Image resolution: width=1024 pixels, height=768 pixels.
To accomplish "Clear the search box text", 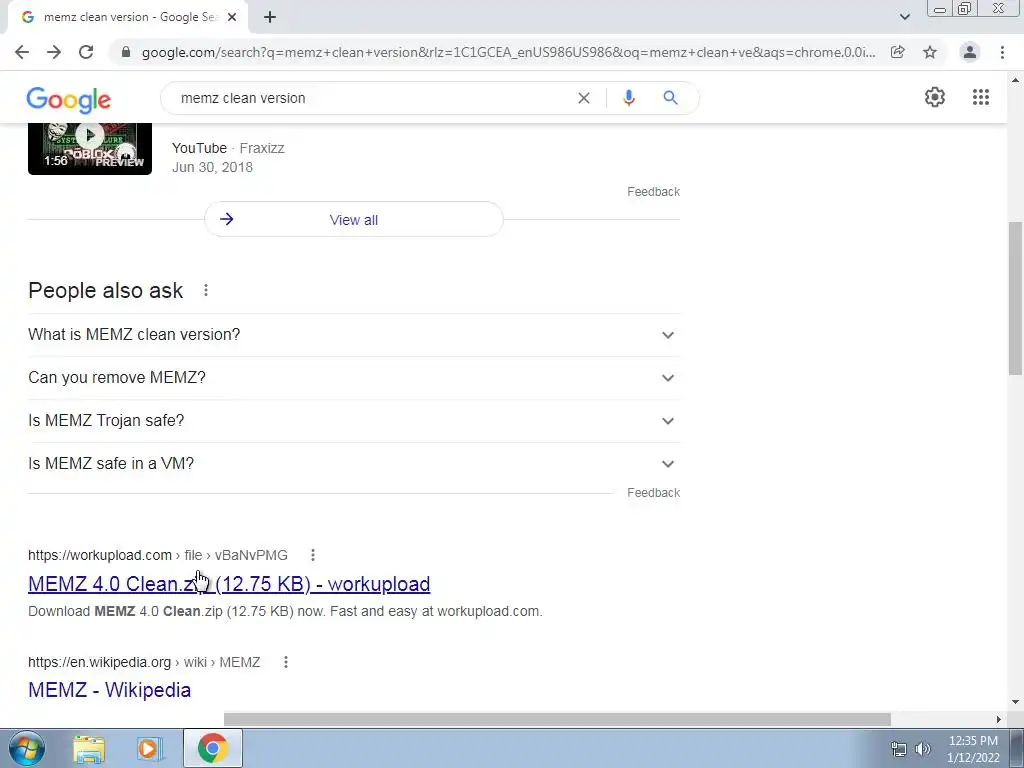I will (x=584, y=98).
